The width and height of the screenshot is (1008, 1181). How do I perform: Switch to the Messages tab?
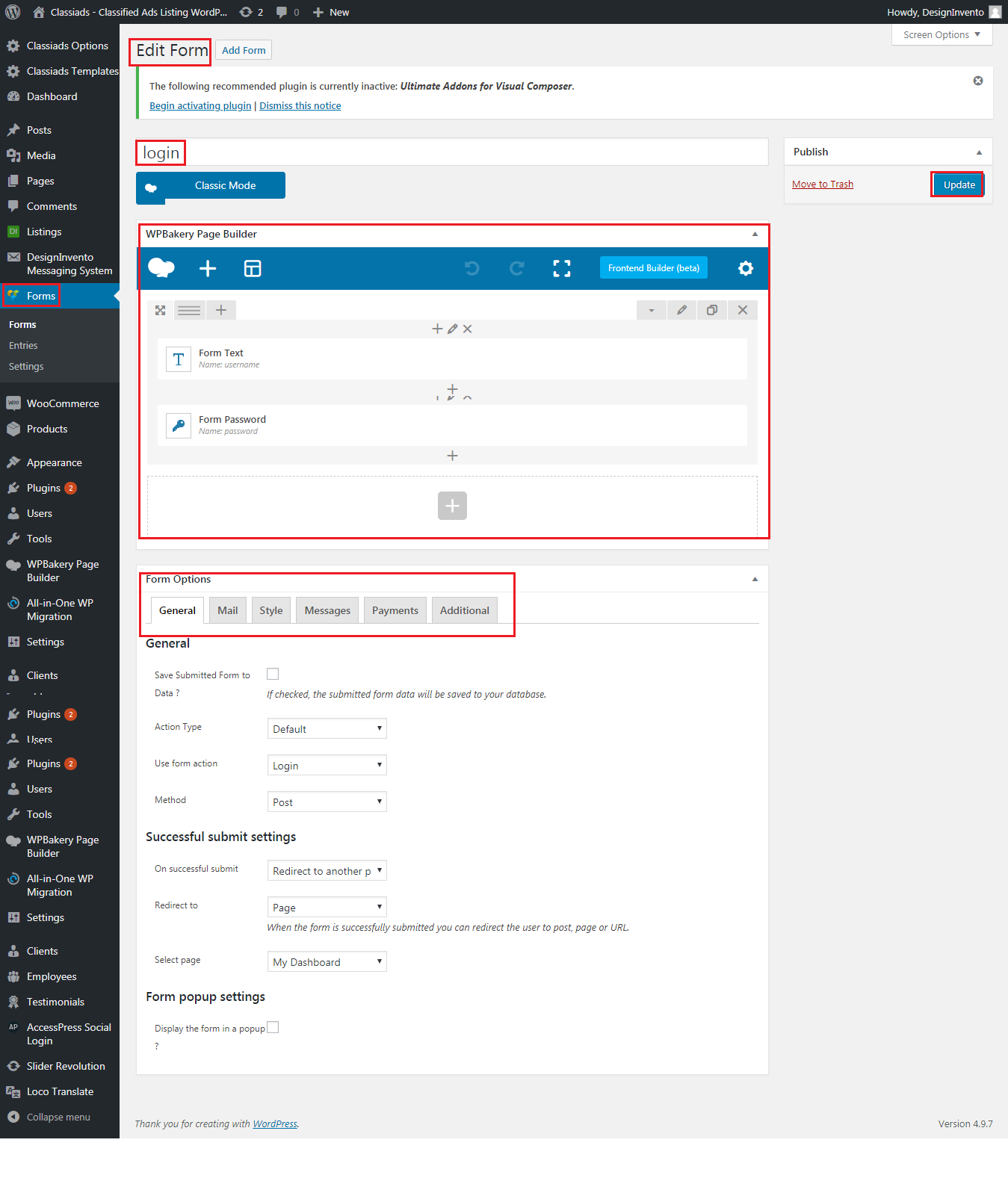pyautogui.click(x=327, y=610)
